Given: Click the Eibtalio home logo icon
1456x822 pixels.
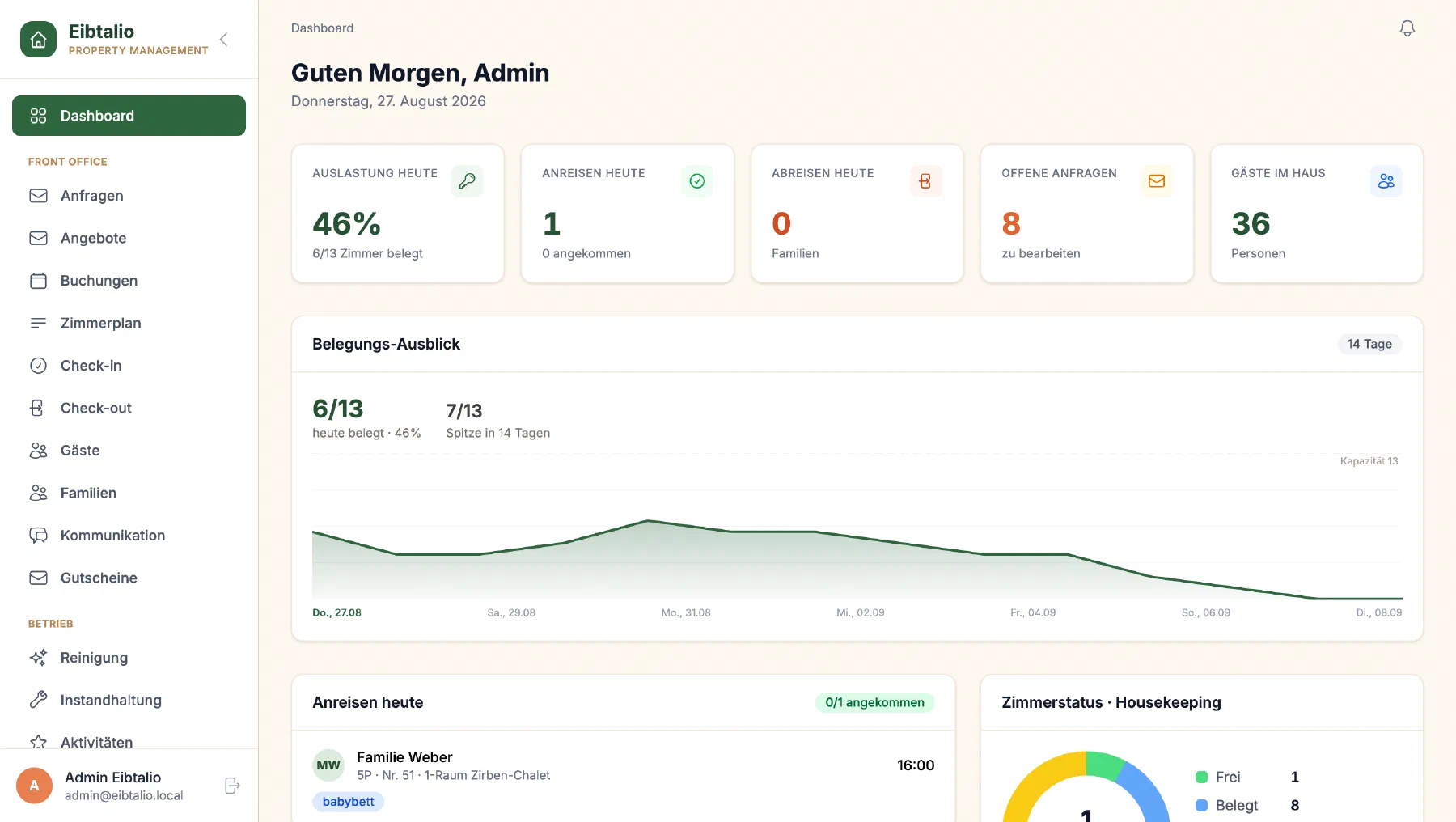Looking at the screenshot, I should [x=38, y=40].
